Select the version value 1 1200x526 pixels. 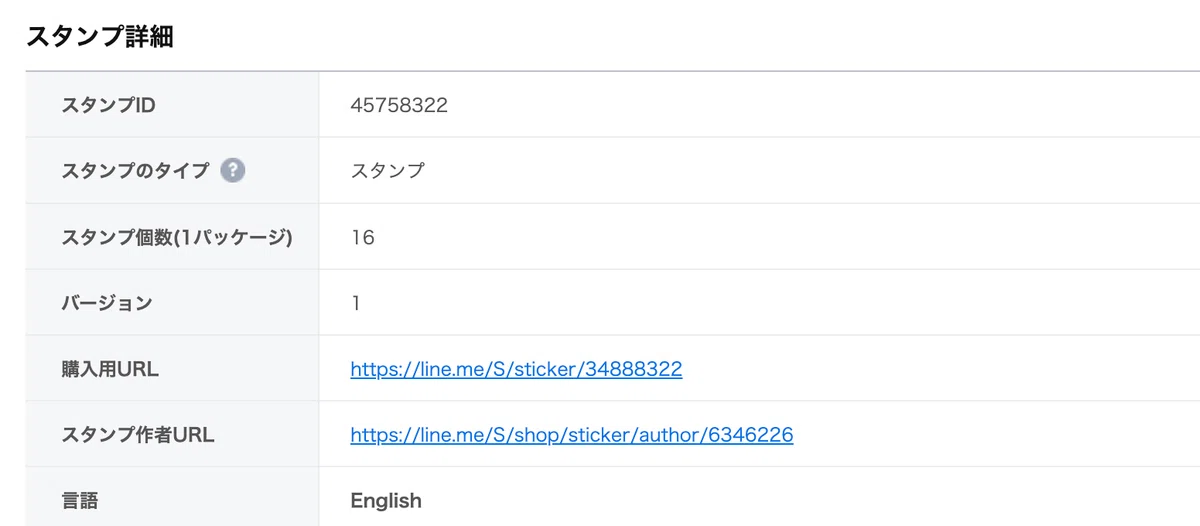(356, 303)
